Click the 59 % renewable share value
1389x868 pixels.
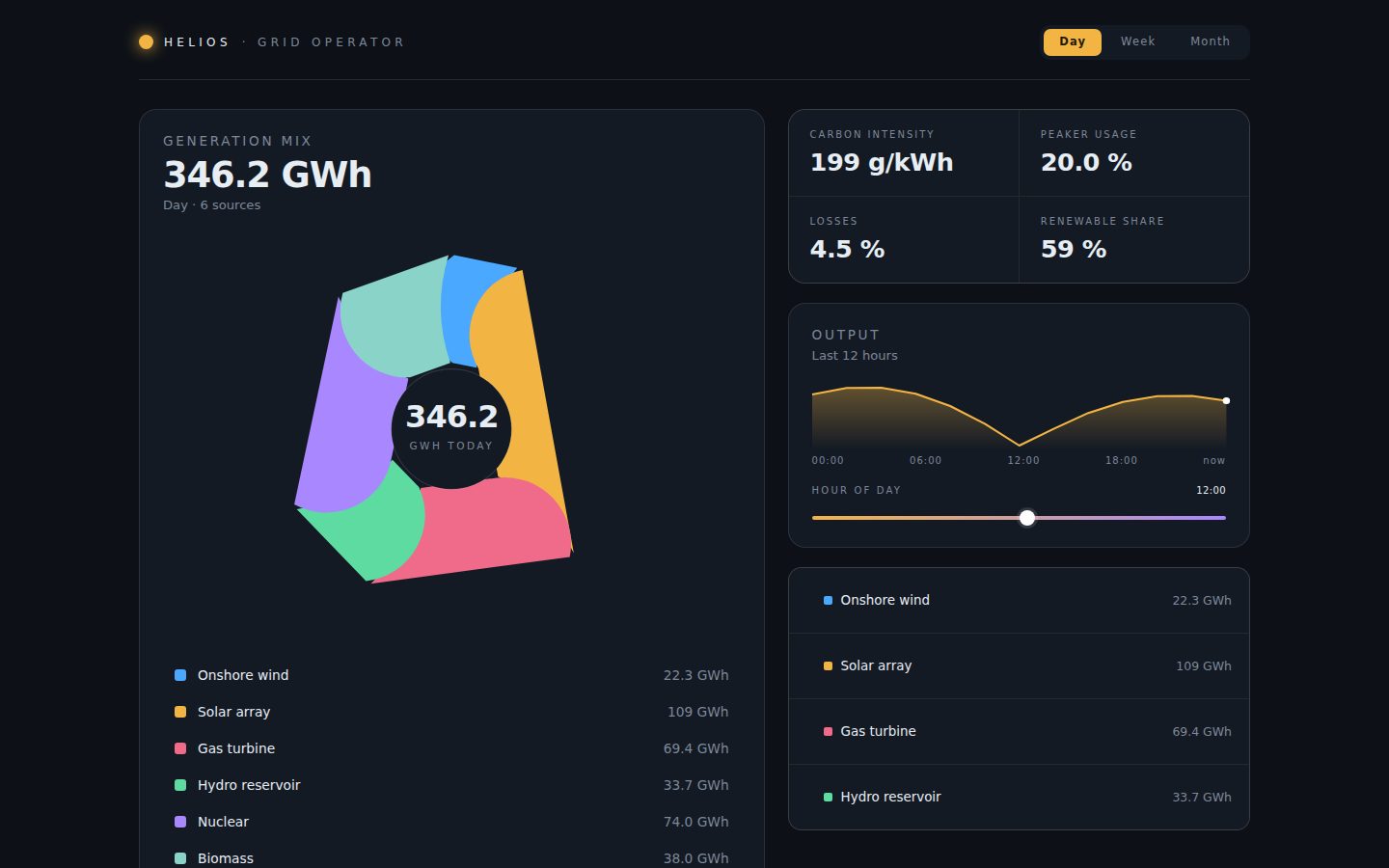click(1074, 249)
